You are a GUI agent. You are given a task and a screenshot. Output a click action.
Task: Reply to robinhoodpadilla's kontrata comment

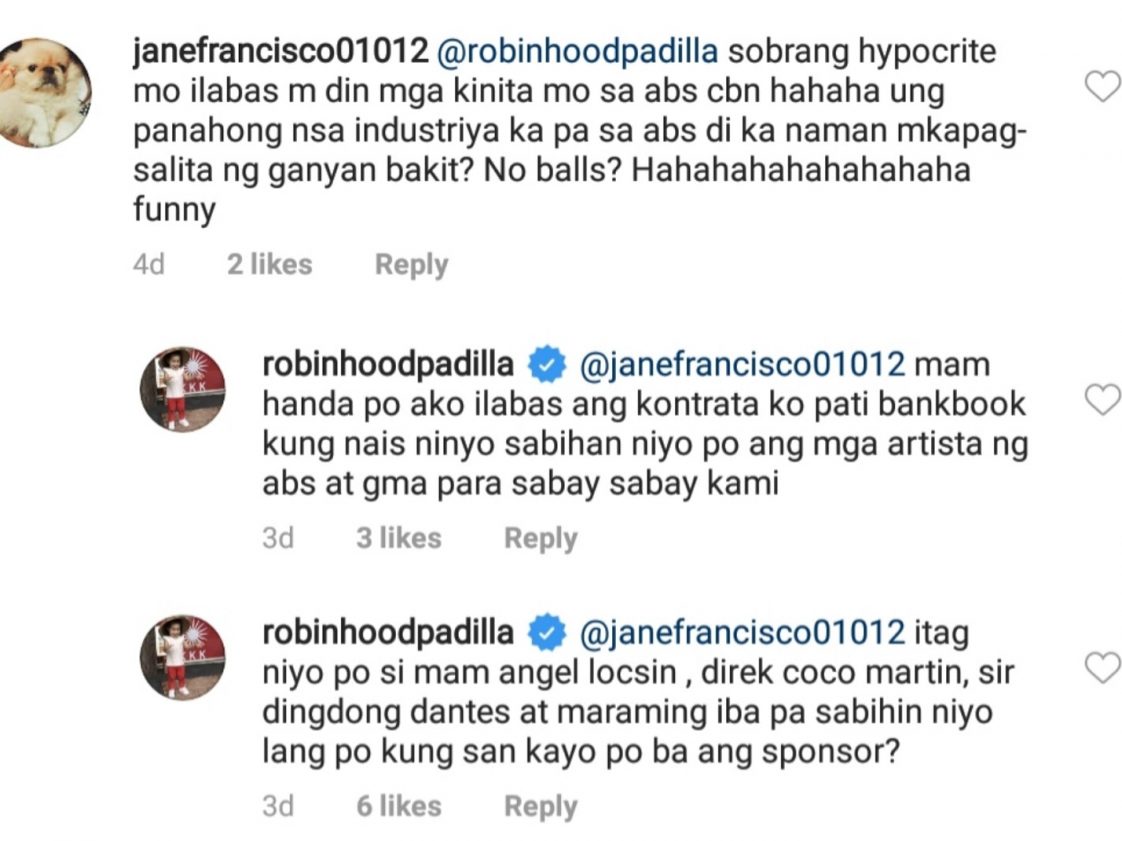[x=540, y=538]
